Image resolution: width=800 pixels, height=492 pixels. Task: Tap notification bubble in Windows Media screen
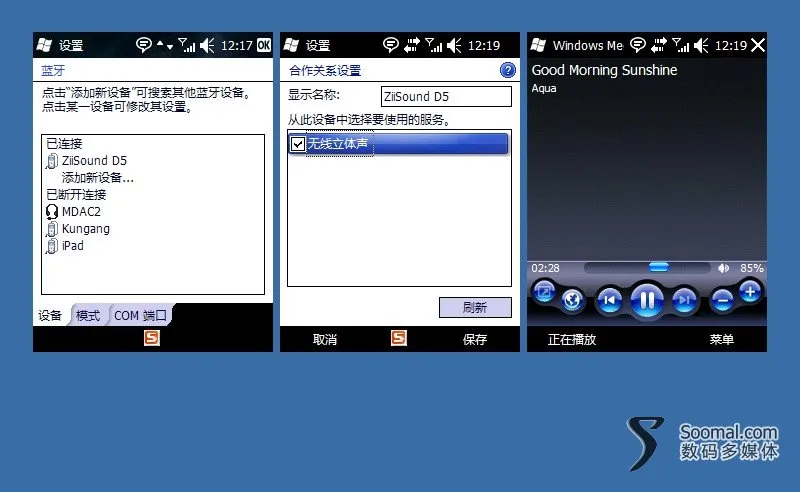(x=638, y=45)
